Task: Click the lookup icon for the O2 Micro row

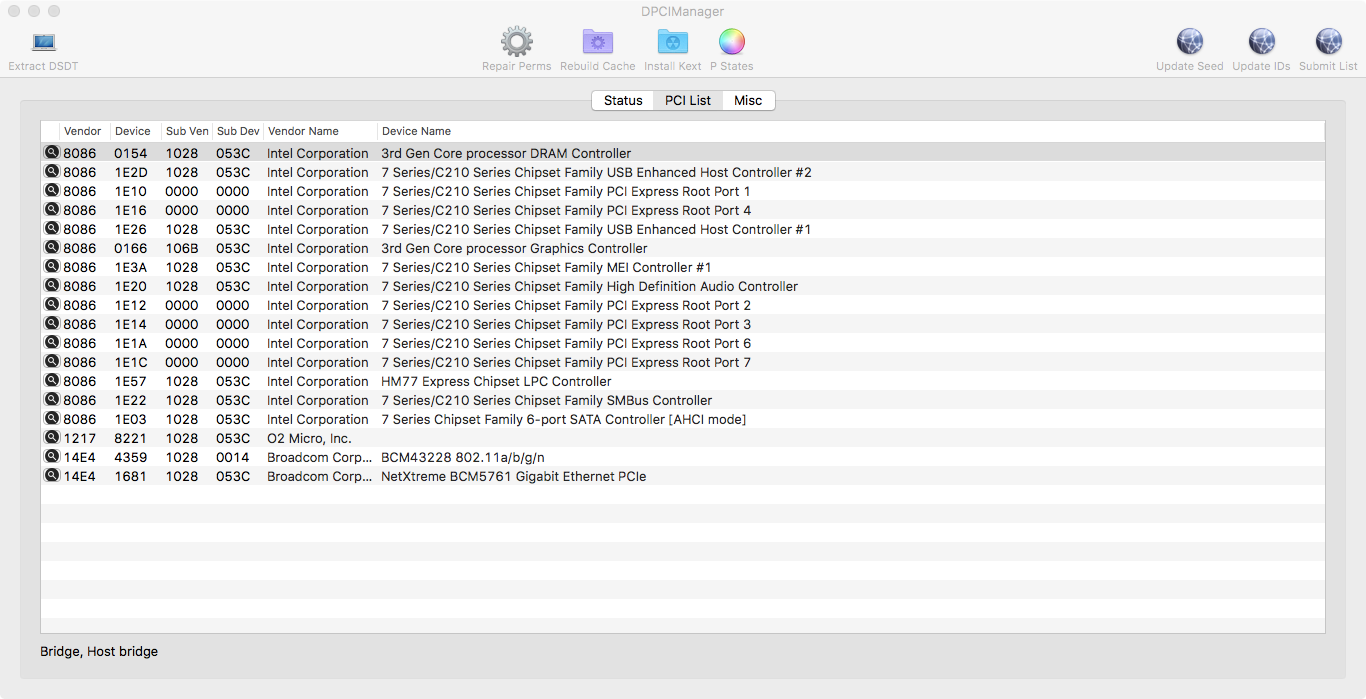Action: [x=52, y=437]
